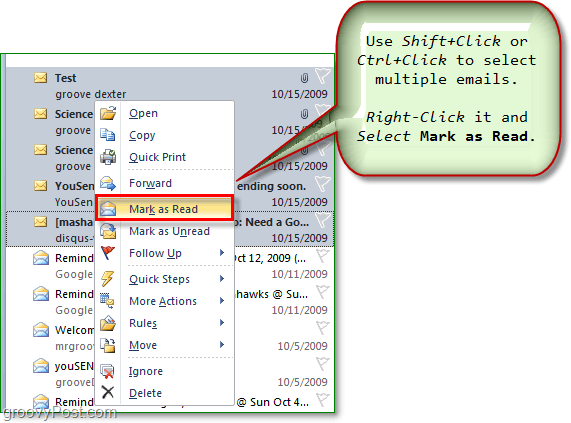Expand the Quick Steps submenu arrow
Screen dimensions: 571x423
pyautogui.click(x=222, y=279)
